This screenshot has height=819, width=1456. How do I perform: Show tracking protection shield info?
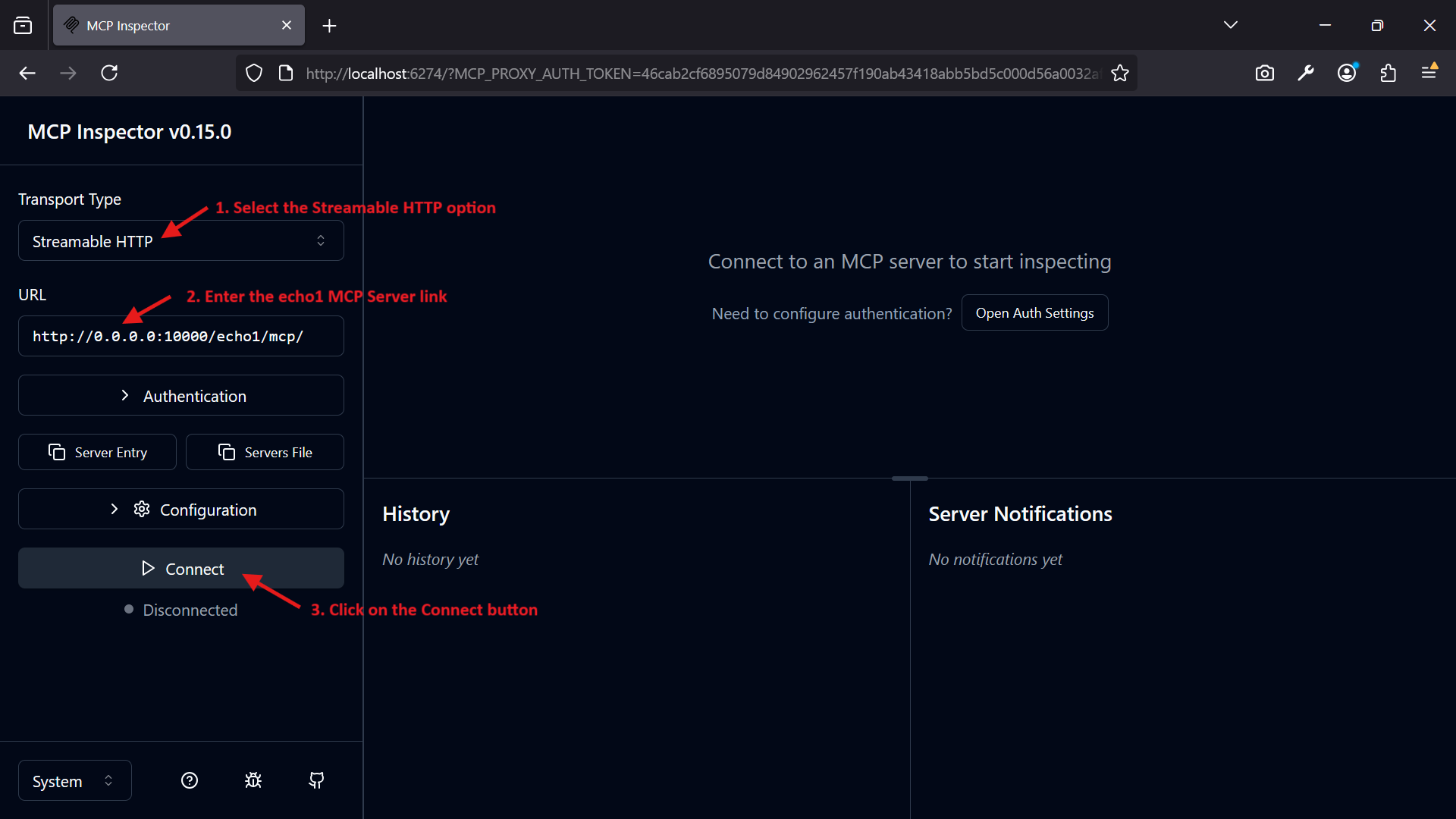click(x=254, y=73)
